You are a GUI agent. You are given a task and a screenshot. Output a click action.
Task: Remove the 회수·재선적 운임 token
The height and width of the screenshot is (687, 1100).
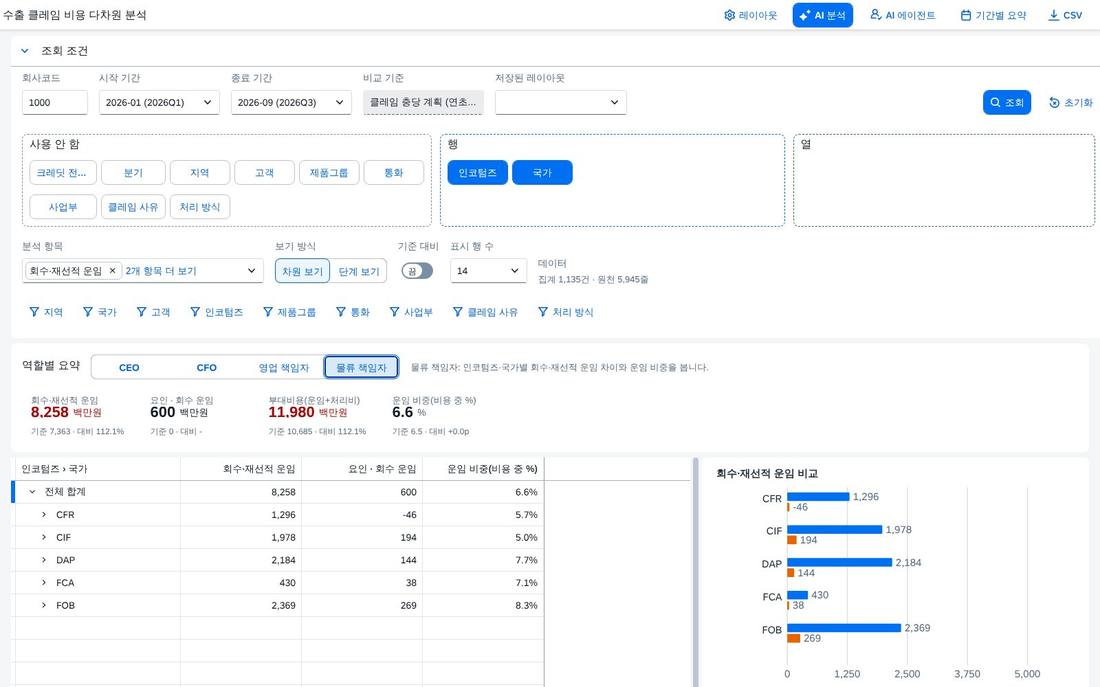[x=112, y=271]
